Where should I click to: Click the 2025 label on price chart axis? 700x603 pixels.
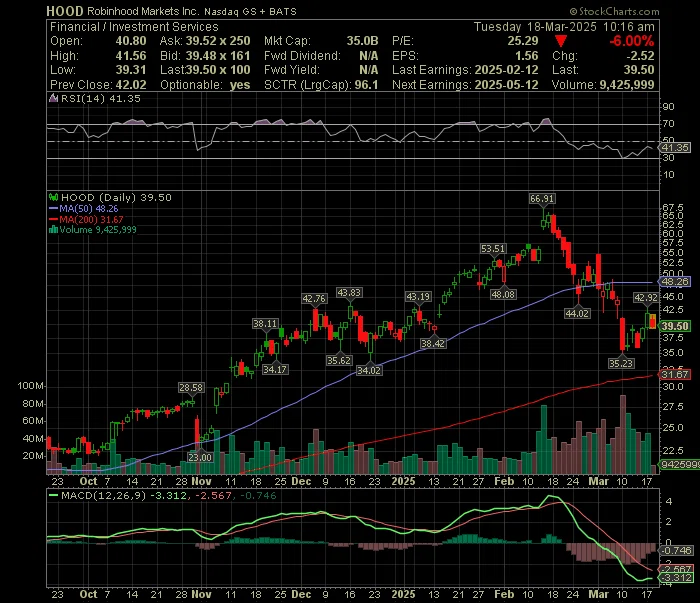coord(403,481)
